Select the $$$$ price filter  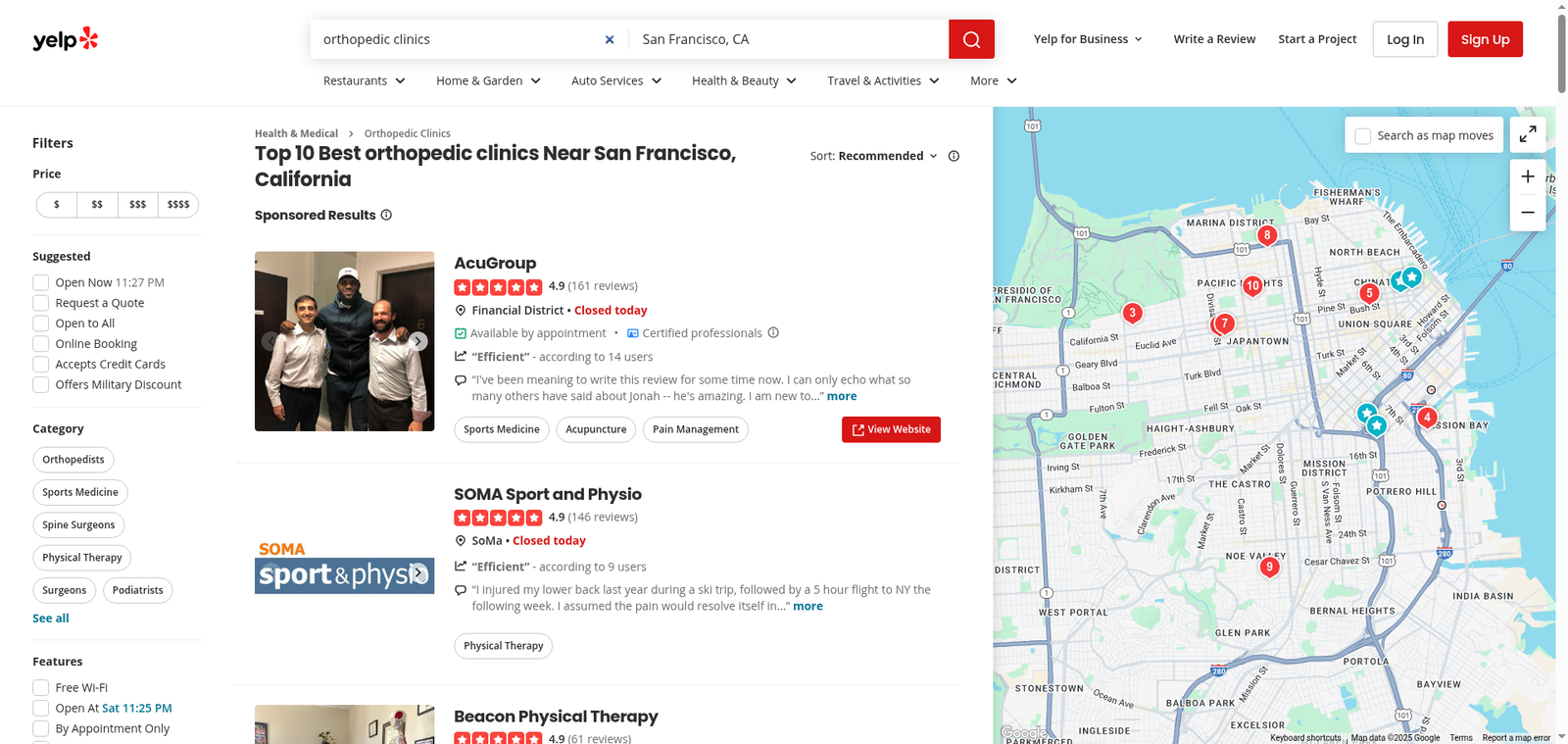coord(178,205)
